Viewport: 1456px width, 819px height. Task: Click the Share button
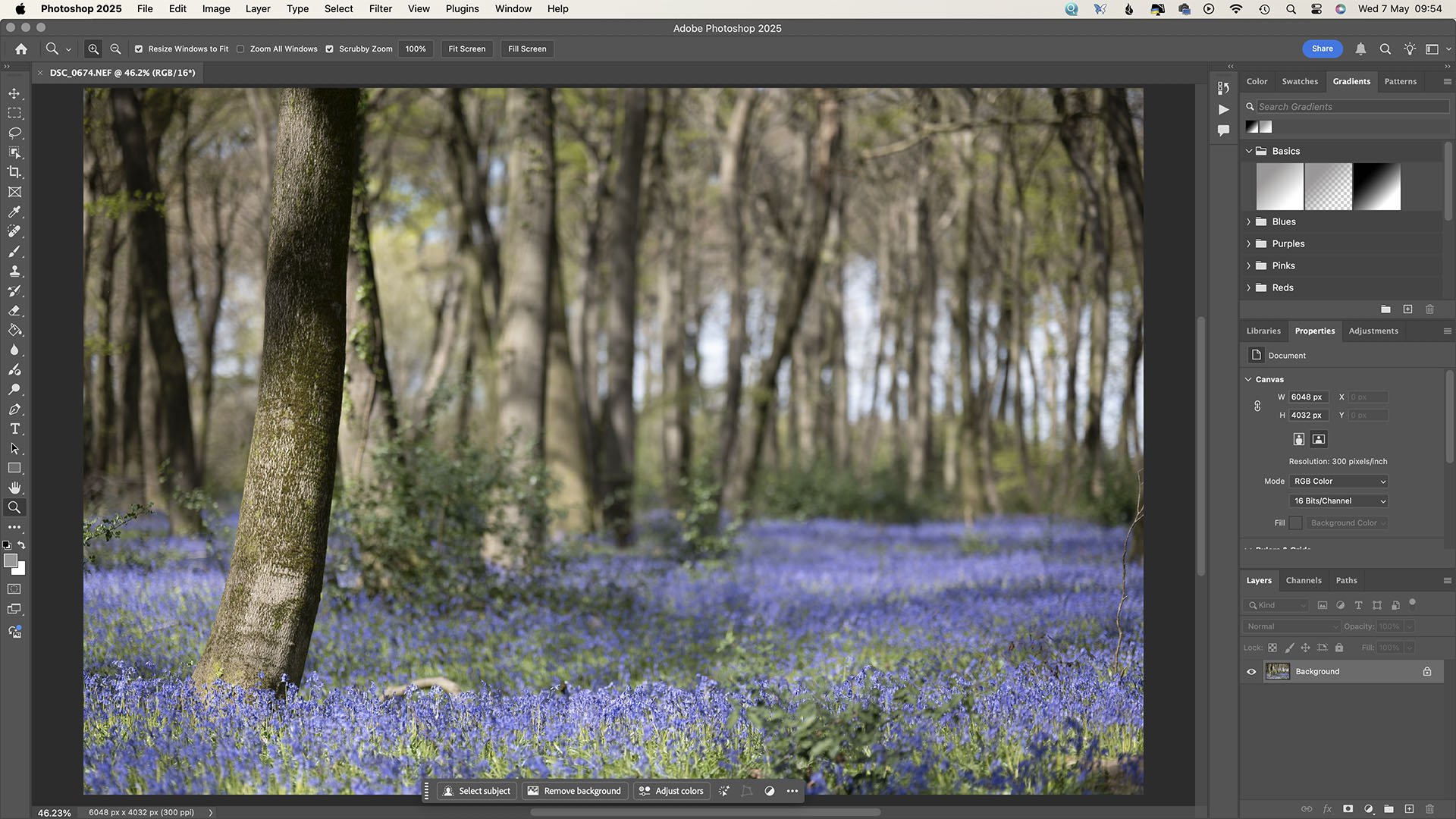pos(1323,49)
